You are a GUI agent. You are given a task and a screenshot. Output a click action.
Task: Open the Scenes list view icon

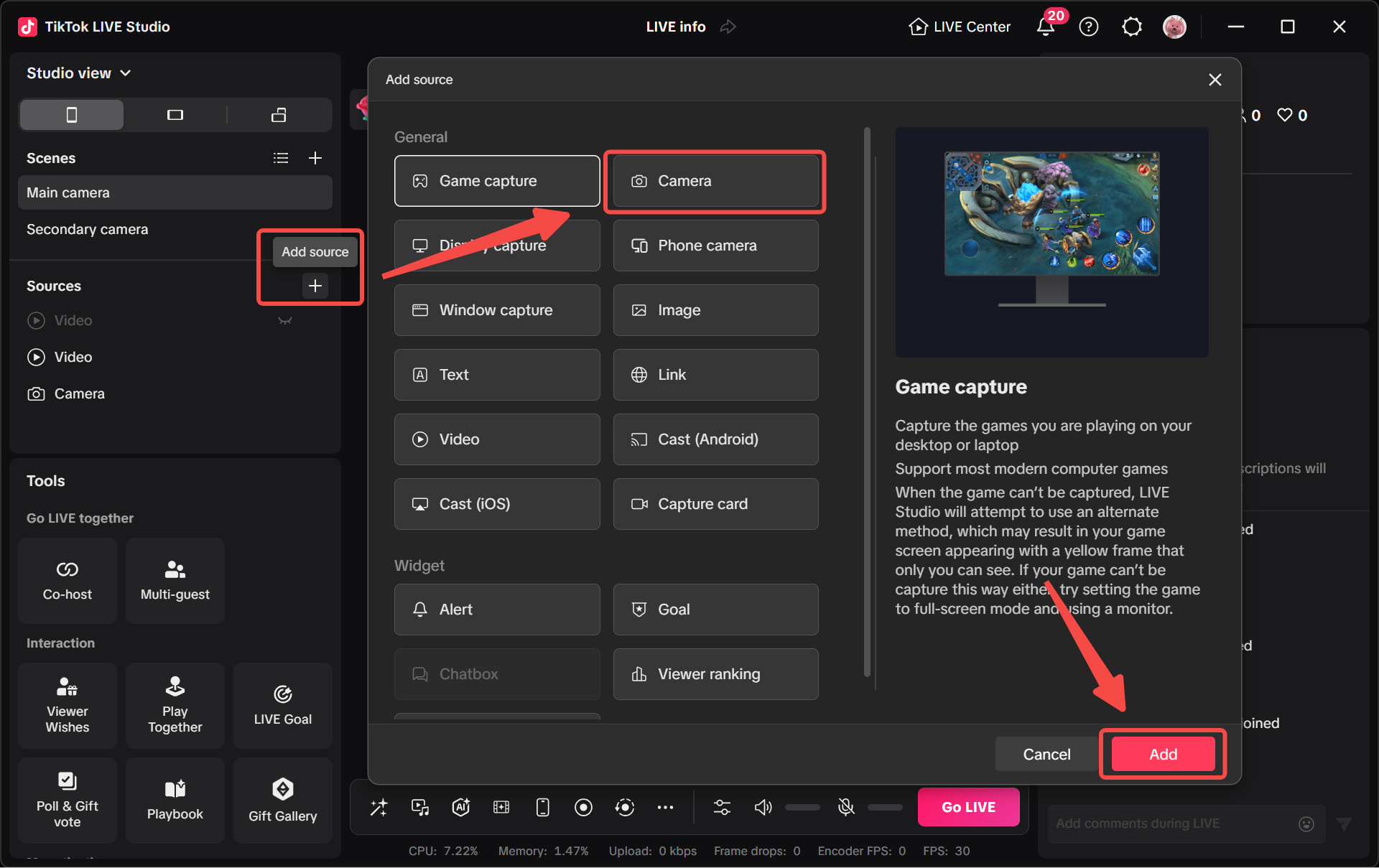click(280, 158)
